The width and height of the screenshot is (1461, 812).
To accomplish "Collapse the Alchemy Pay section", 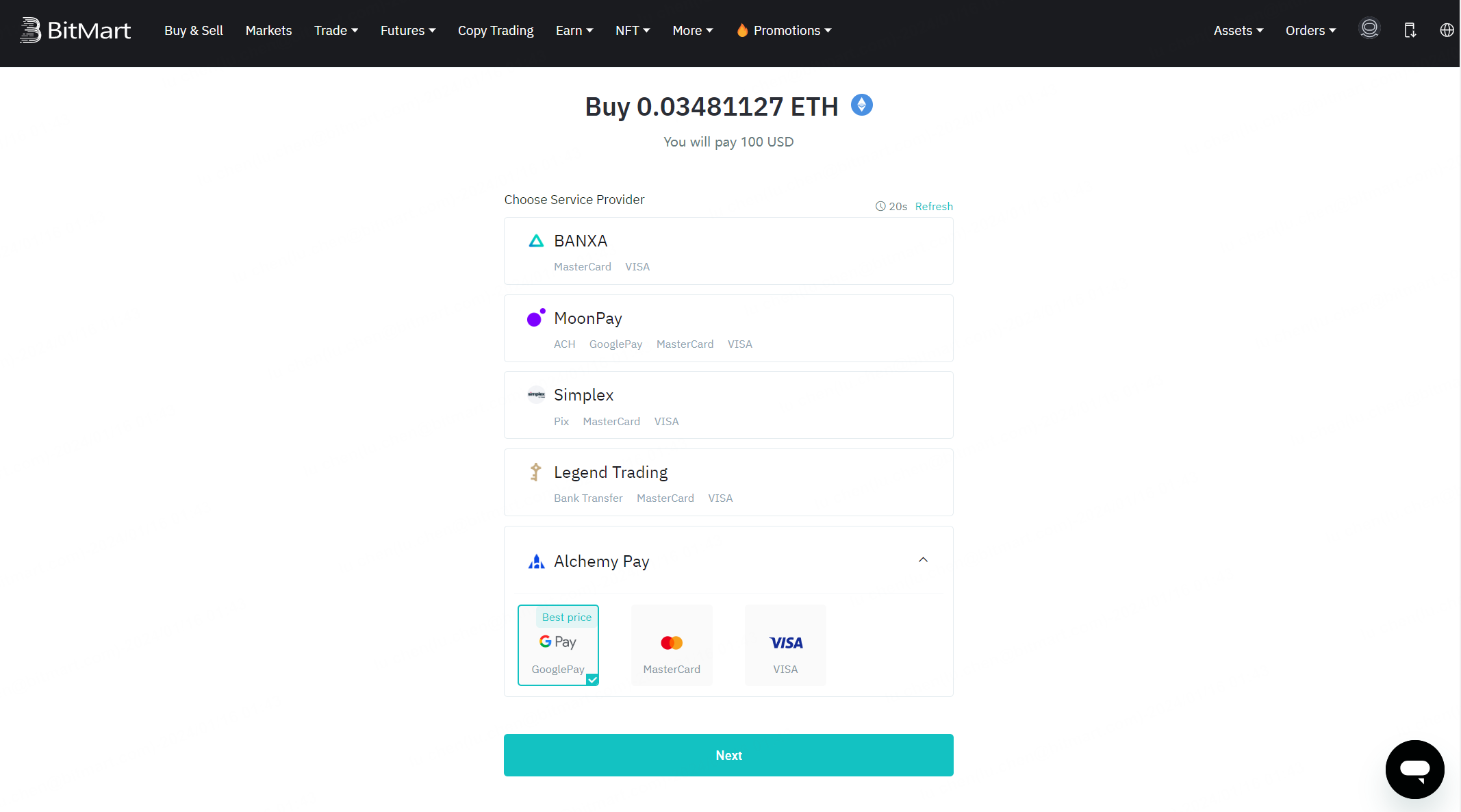I will [923, 560].
